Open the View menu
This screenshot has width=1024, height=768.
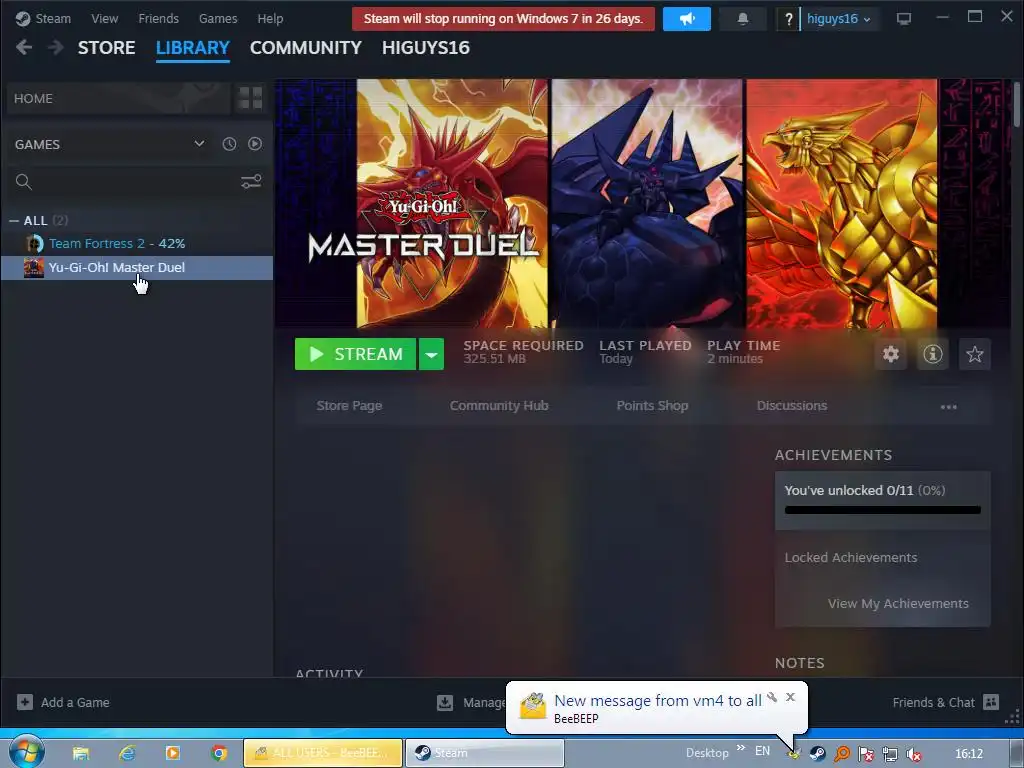coord(104,18)
